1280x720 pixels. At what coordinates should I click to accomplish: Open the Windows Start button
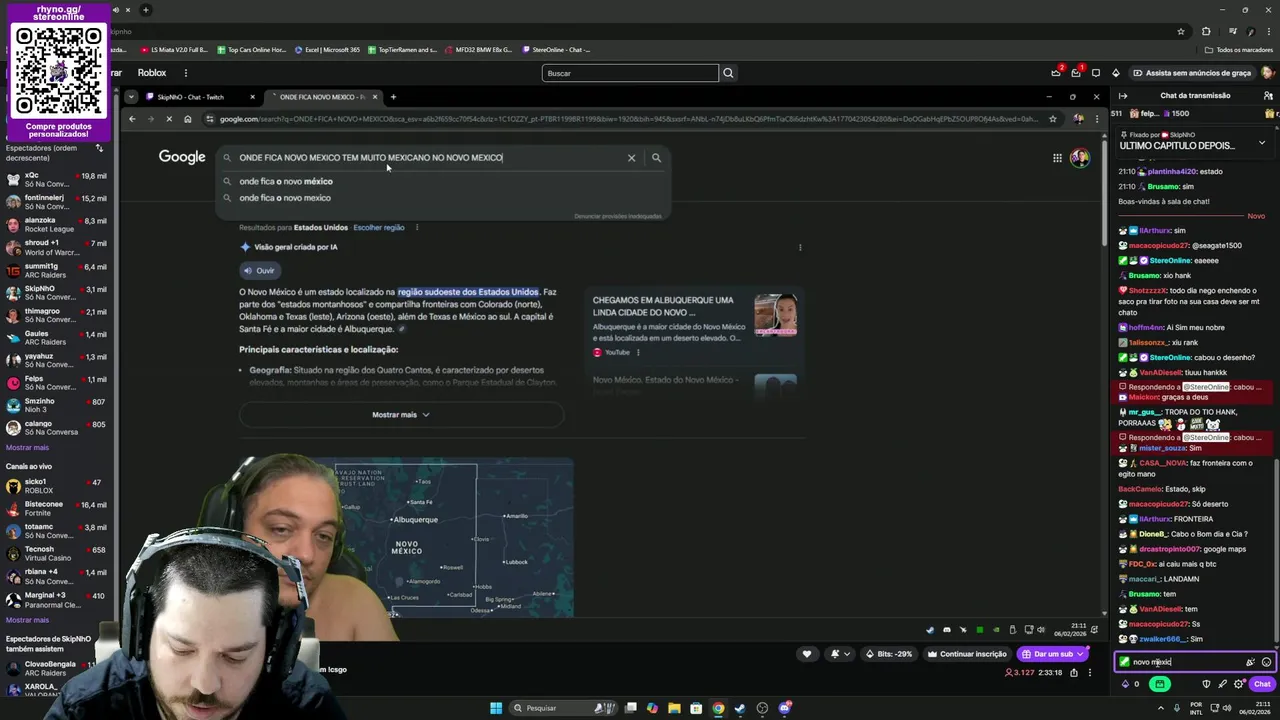[x=496, y=708]
